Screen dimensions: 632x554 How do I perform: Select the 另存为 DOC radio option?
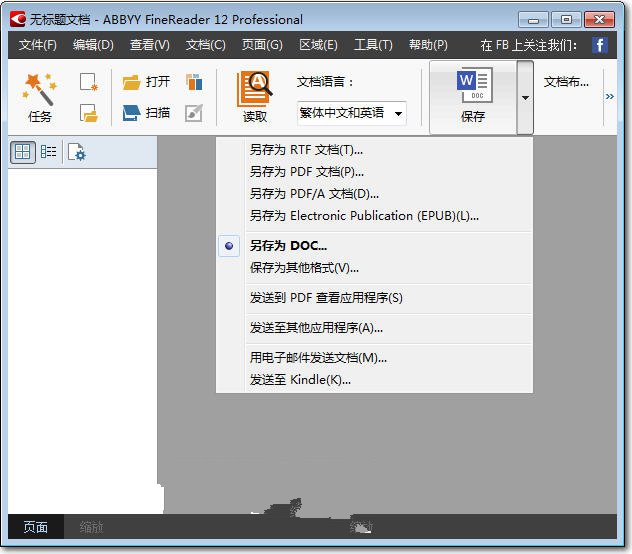click(x=229, y=246)
